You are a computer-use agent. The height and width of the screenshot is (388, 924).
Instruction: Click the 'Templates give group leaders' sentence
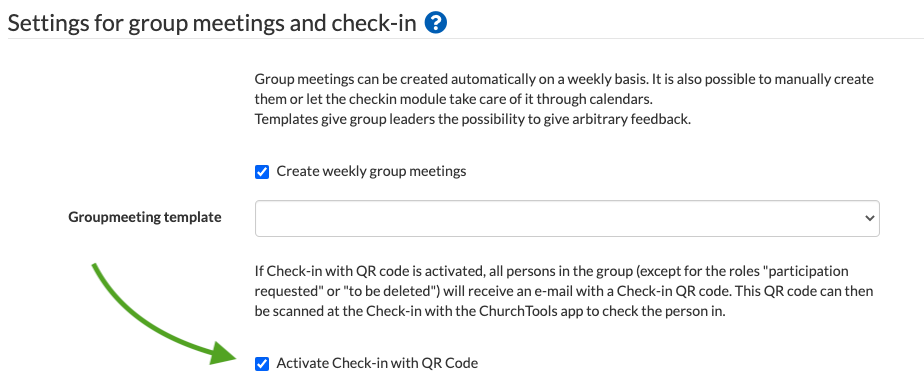pyautogui.click(x=472, y=119)
